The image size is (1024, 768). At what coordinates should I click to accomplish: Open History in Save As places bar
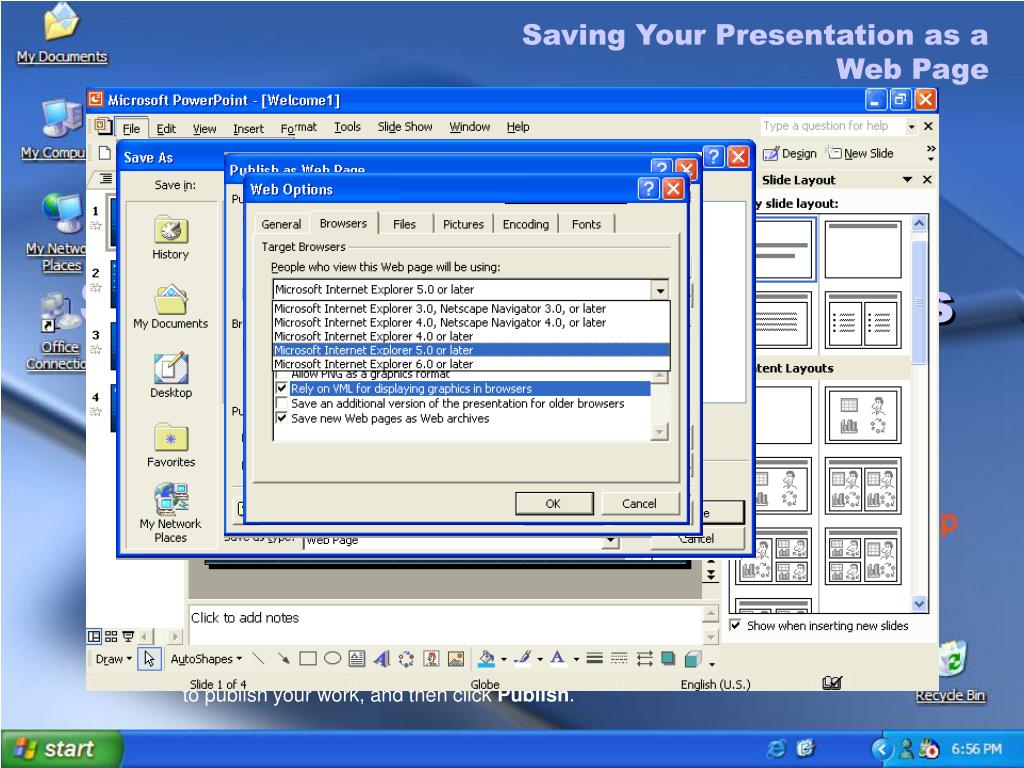coord(170,238)
